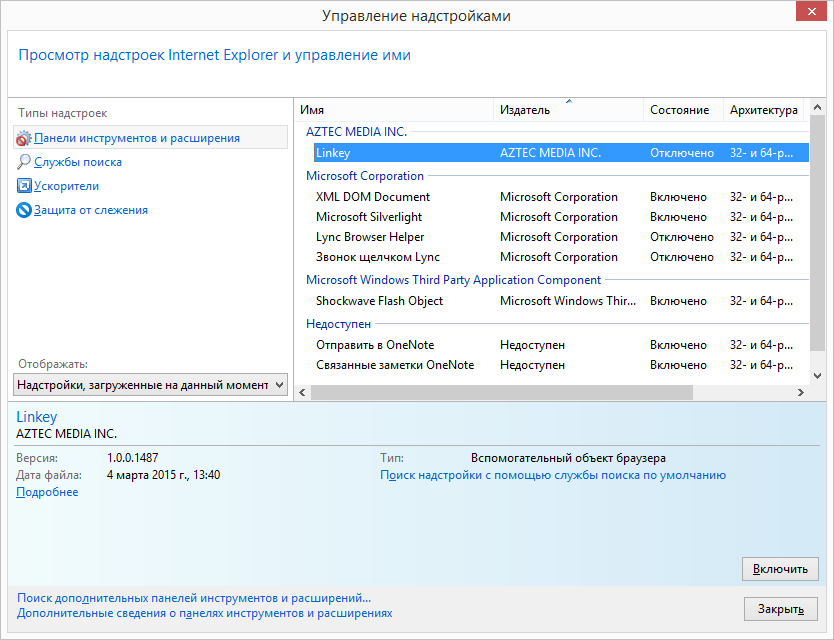This screenshot has height=640, width=834.
Task: Click the vertical scrollbar down arrow
Action: [x=818, y=376]
